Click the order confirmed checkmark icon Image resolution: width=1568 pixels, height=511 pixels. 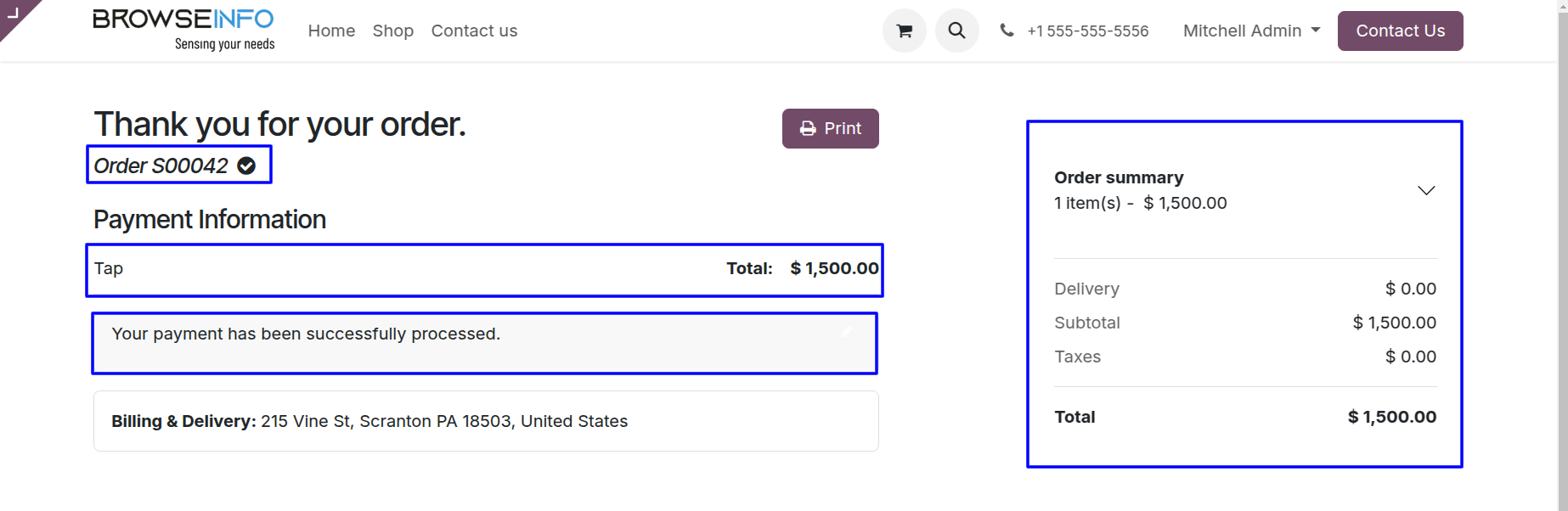[x=246, y=166]
